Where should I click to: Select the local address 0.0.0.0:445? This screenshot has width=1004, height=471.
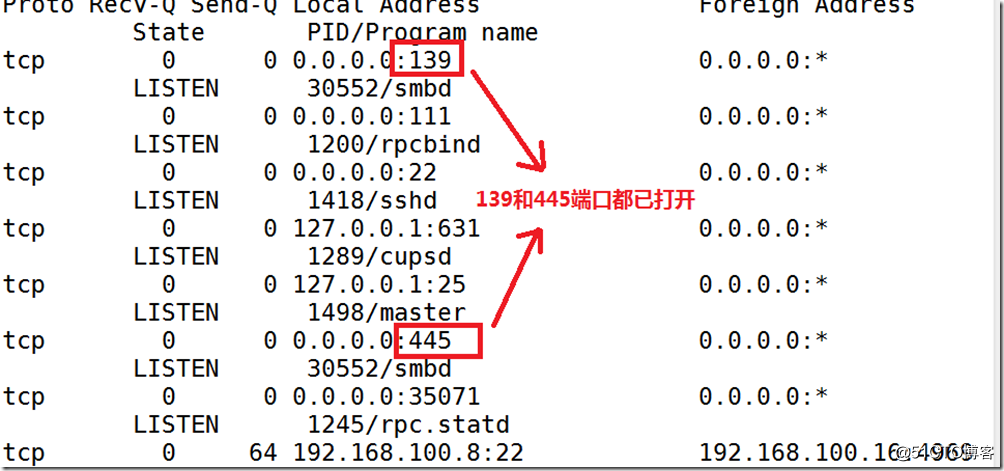pos(372,340)
